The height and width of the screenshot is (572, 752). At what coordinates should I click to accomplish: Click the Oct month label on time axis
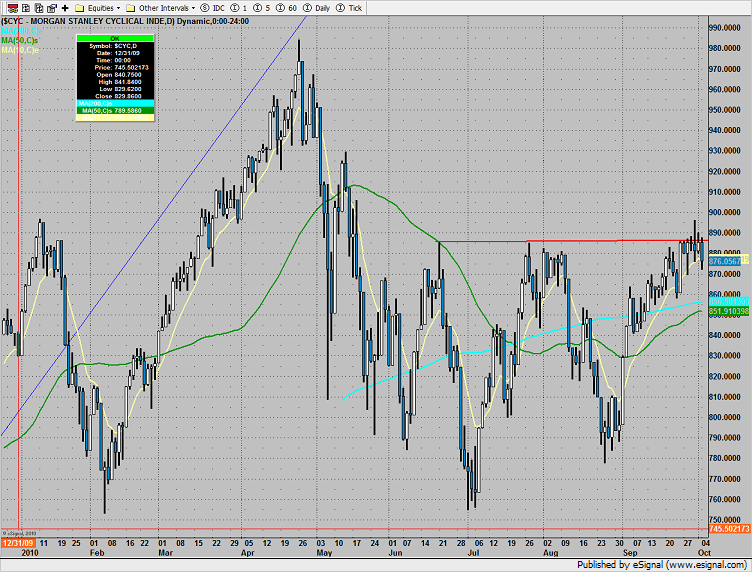tap(704, 553)
